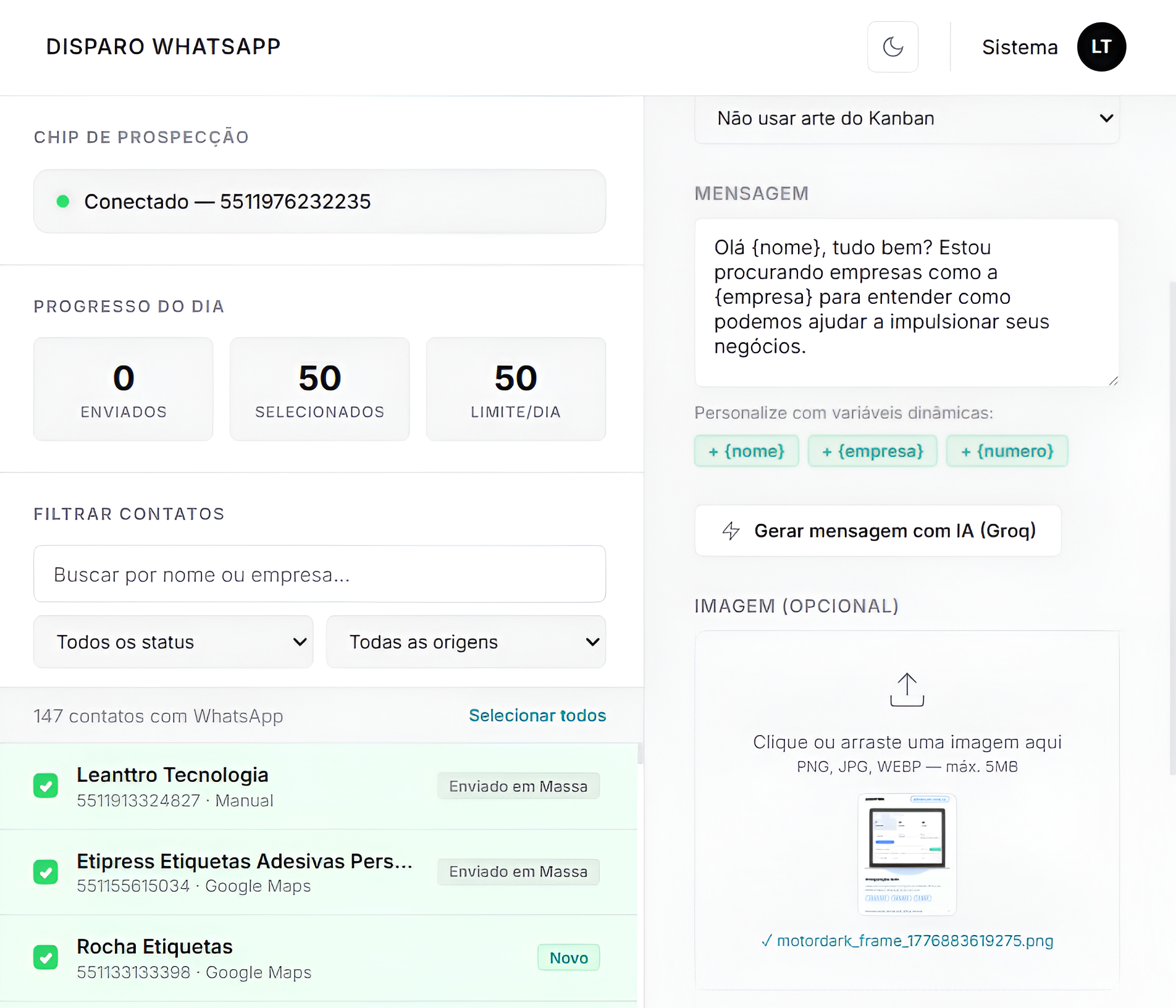Image resolution: width=1176 pixels, height=1008 pixels.
Task: Click the Rocha Etiquetas contact name
Action: tap(154, 947)
